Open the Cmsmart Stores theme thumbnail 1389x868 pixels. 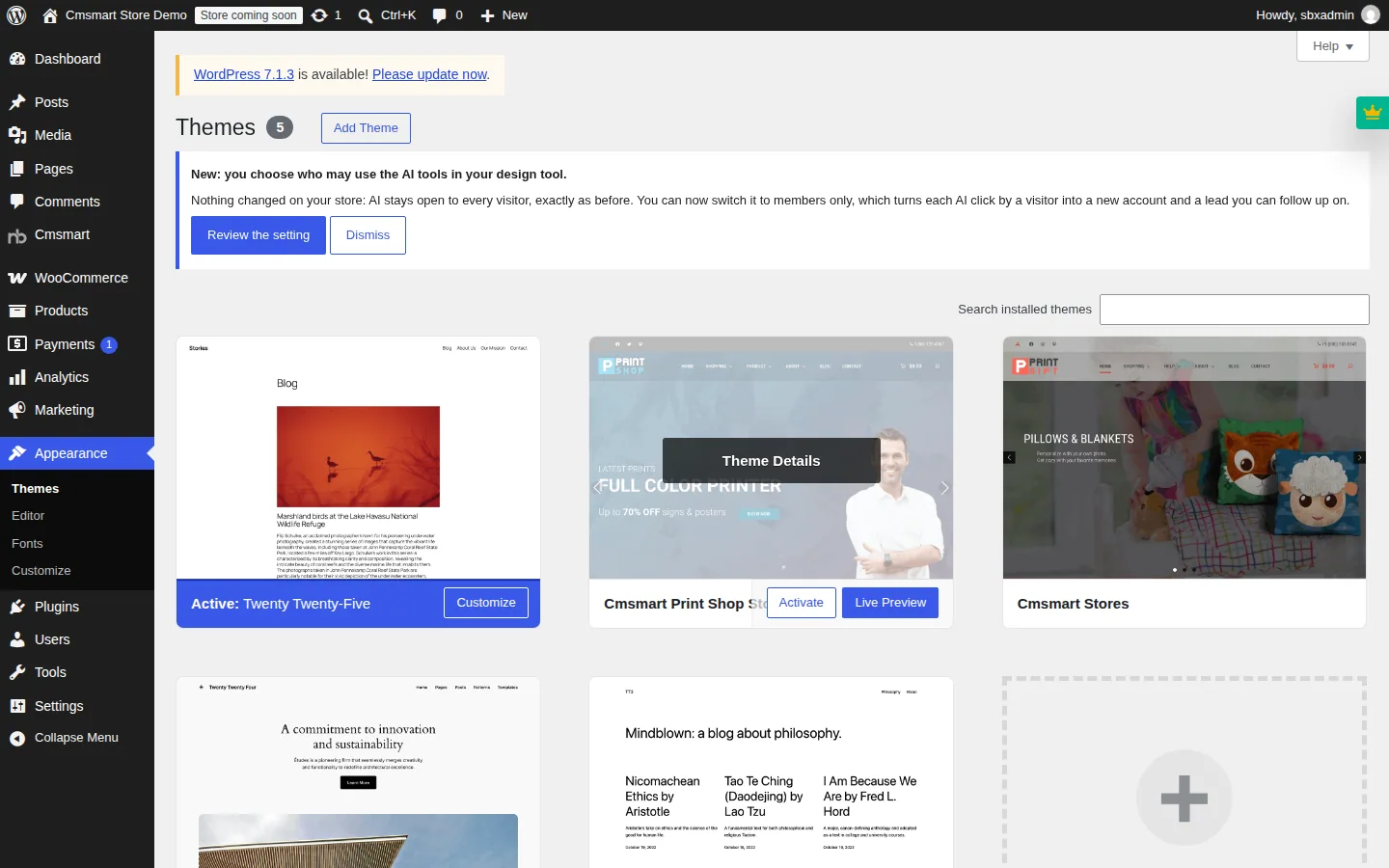click(x=1185, y=458)
